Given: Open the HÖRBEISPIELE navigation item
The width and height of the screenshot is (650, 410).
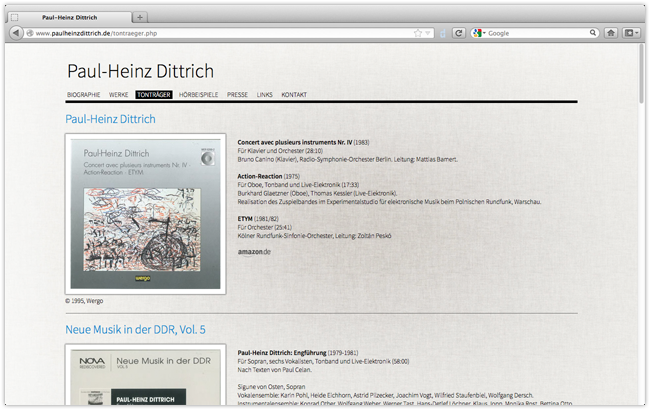Looking at the screenshot, I should (x=199, y=95).
